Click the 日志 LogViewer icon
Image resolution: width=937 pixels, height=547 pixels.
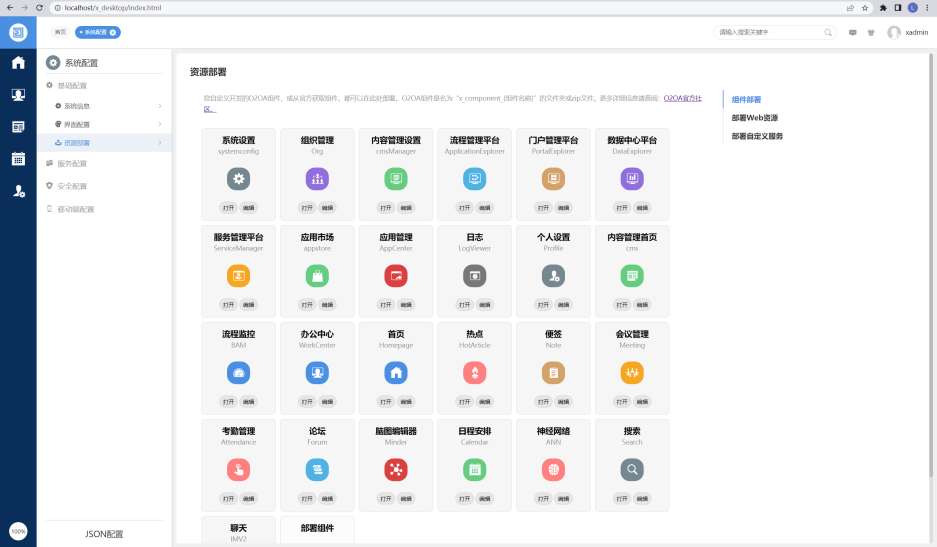coord(474,276)
